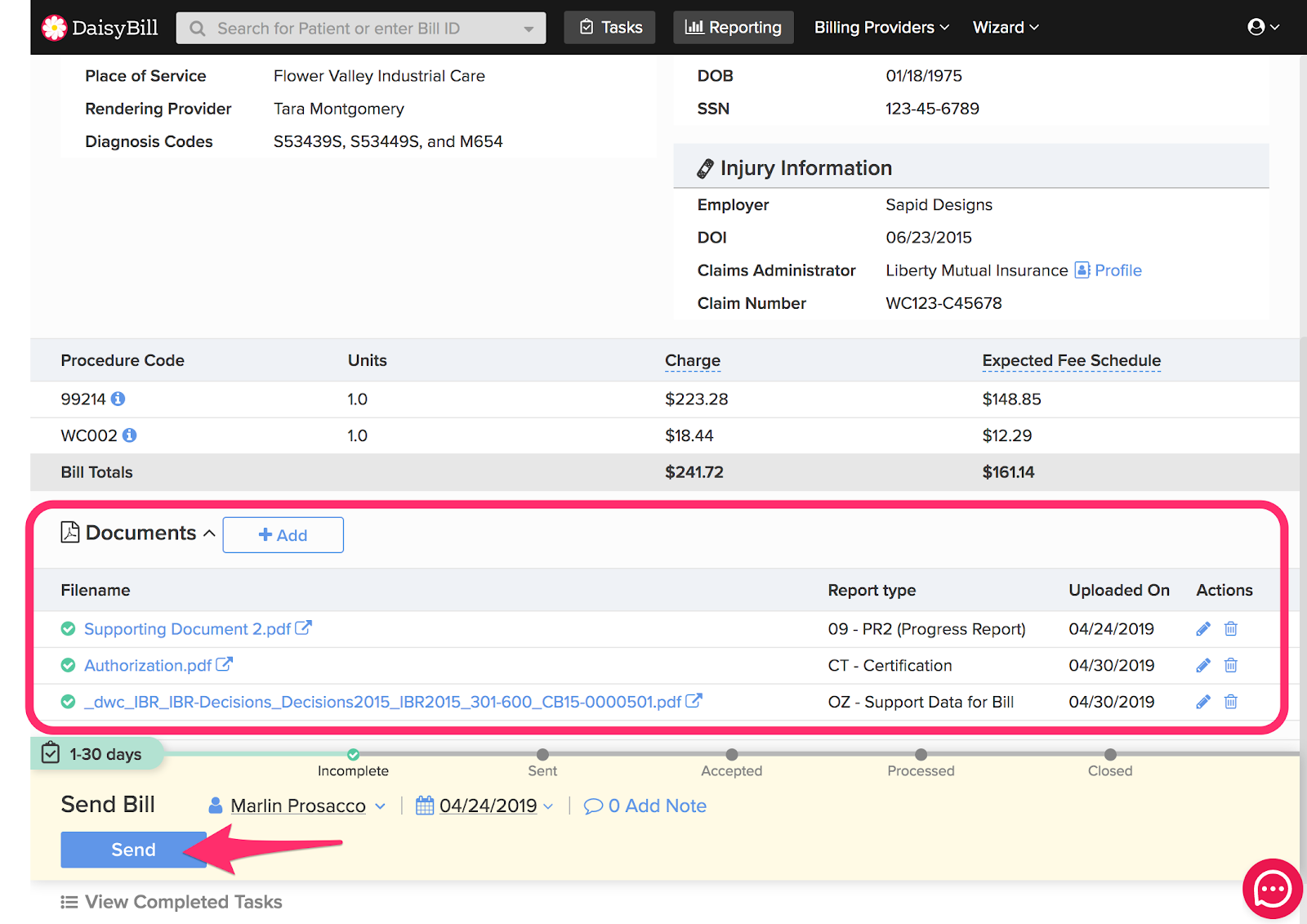Click the 09 - PR2 (Progress Report) cell
Viewport: 1307px width, 924px height.
[x=926, y=629]
